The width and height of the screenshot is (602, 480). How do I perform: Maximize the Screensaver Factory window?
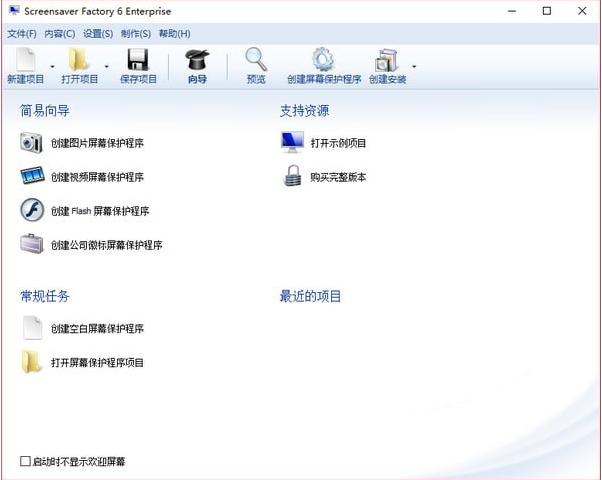point(547,11)
